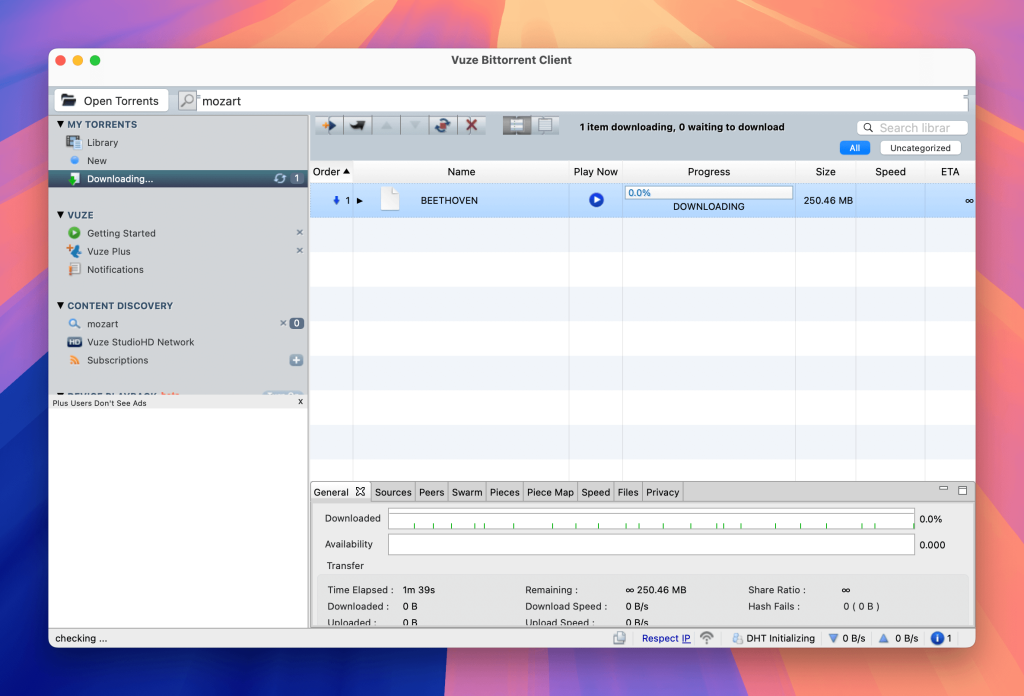The width and height of the screenshot is (1024, 696).
Task: Open the Speed tab
Action: tap(596, 492)
